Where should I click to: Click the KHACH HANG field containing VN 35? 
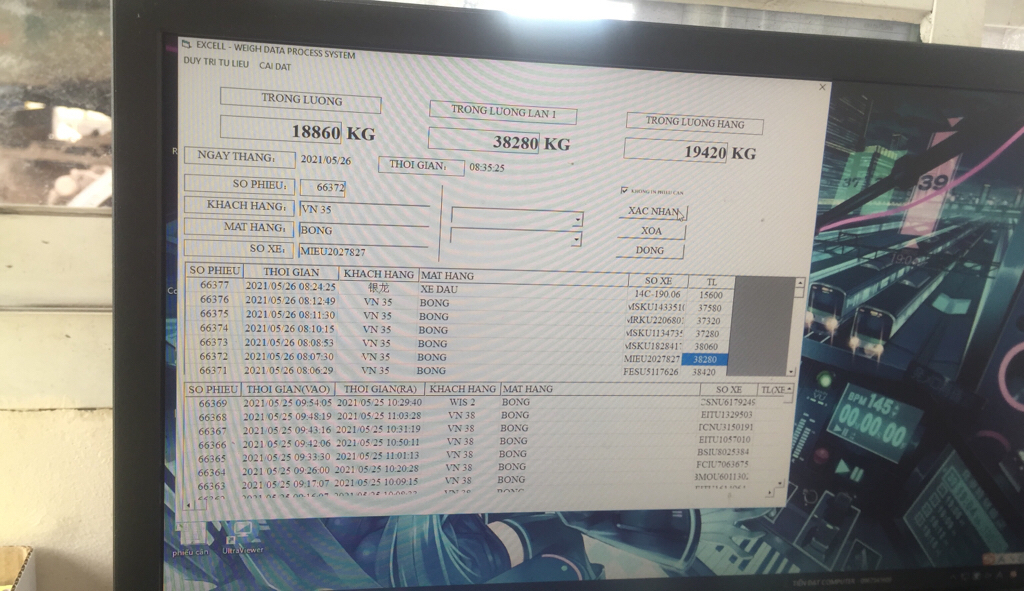(x=364, y=210)
